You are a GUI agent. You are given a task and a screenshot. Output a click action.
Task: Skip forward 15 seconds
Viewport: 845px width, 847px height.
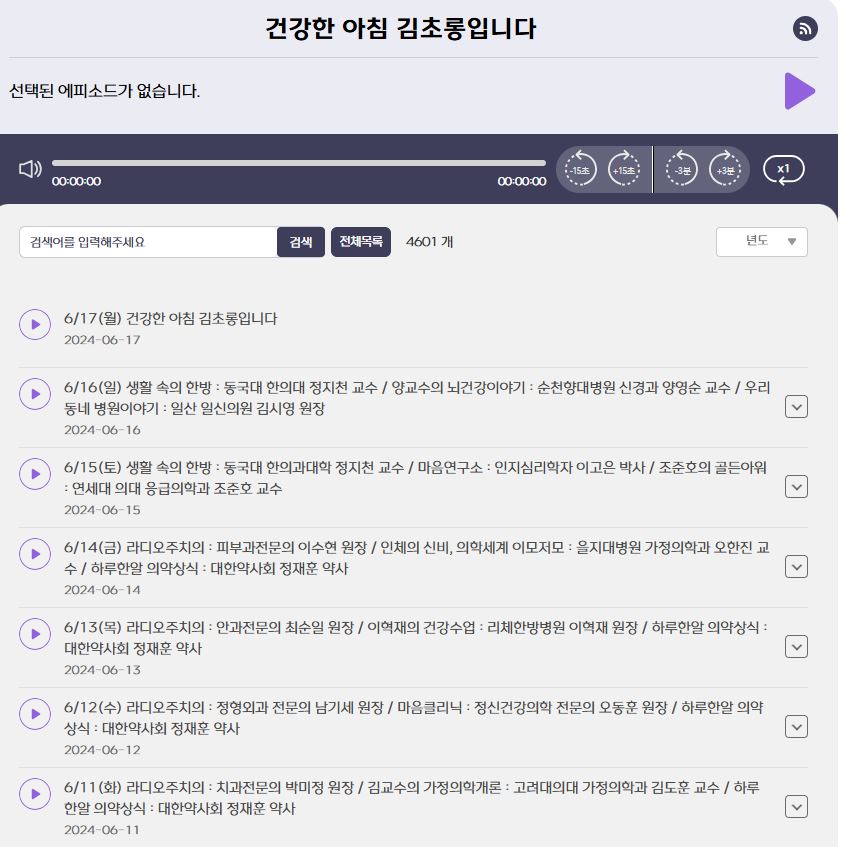tap(625, 168)
